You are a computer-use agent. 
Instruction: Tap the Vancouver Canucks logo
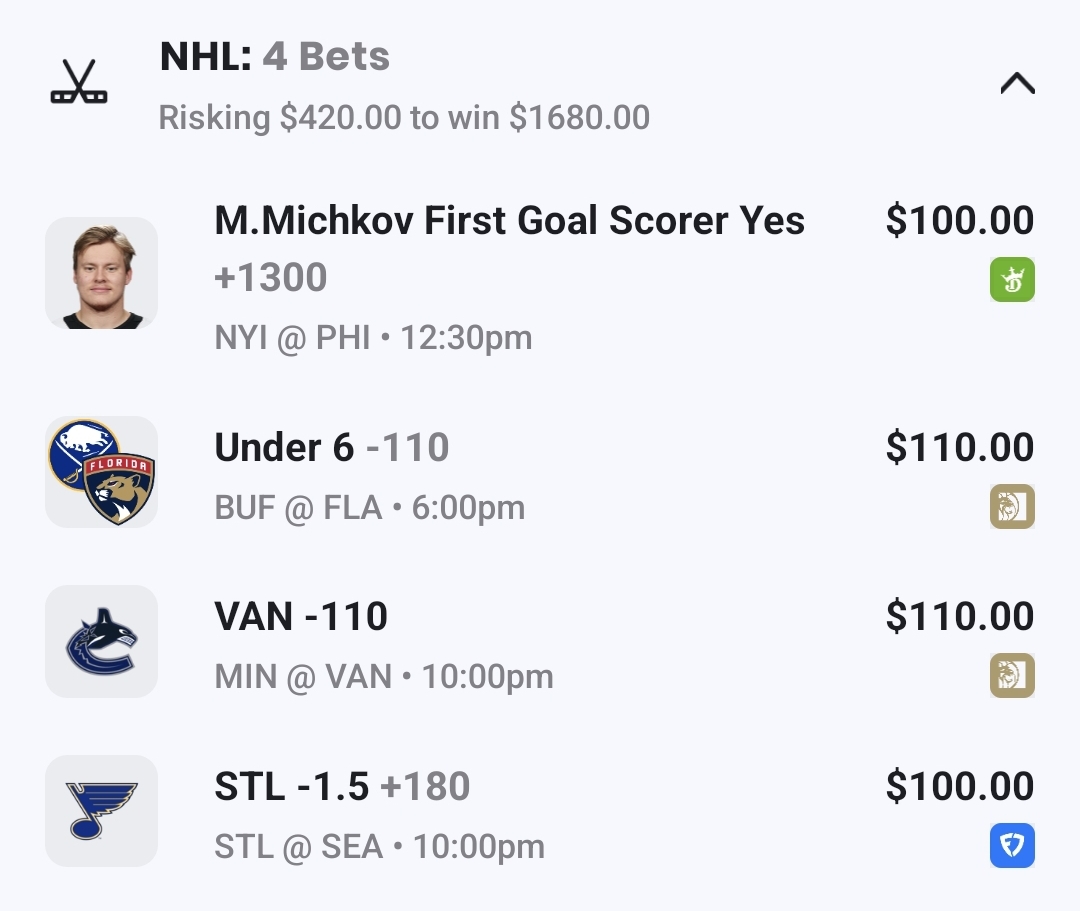[x=102, y=641]
